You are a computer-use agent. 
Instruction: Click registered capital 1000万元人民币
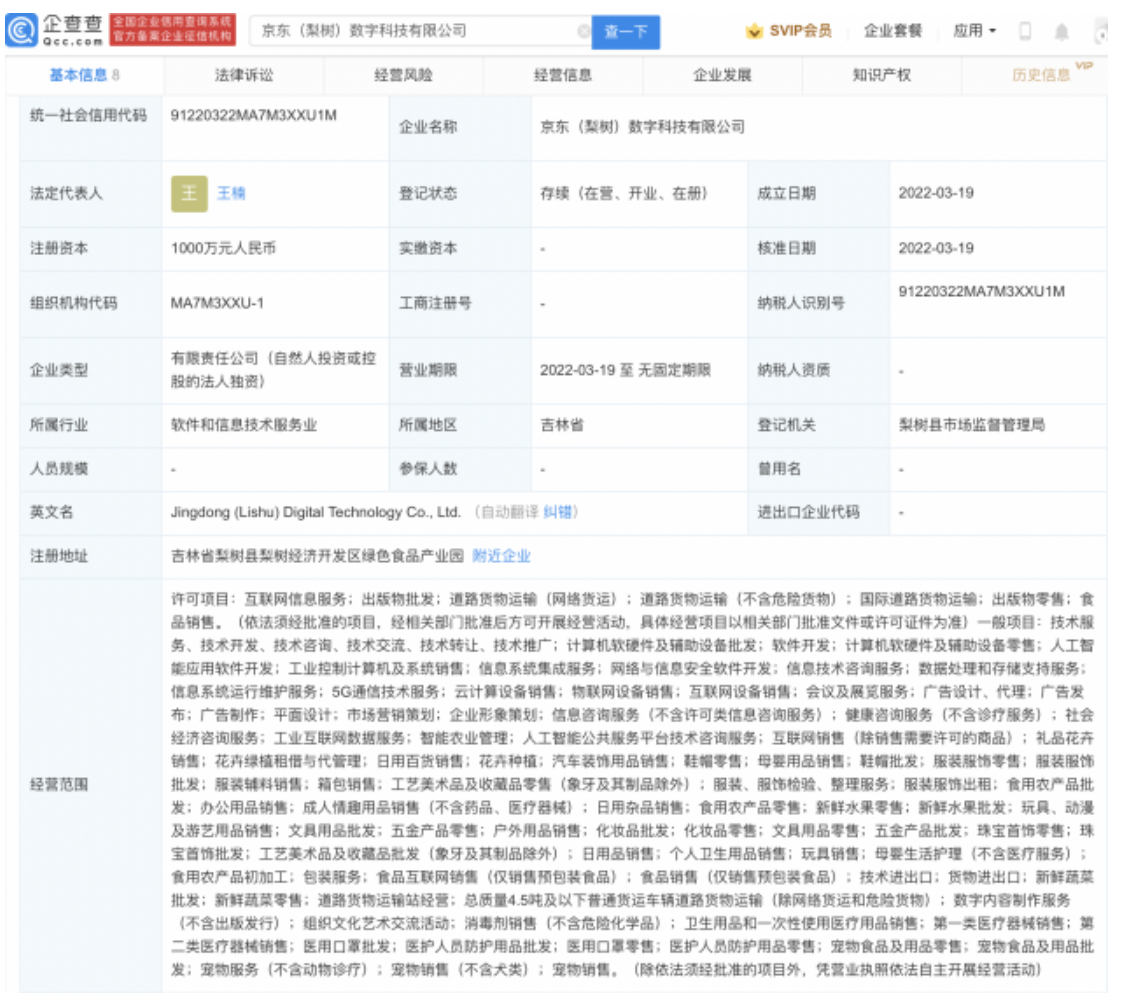tap(223, 248)
